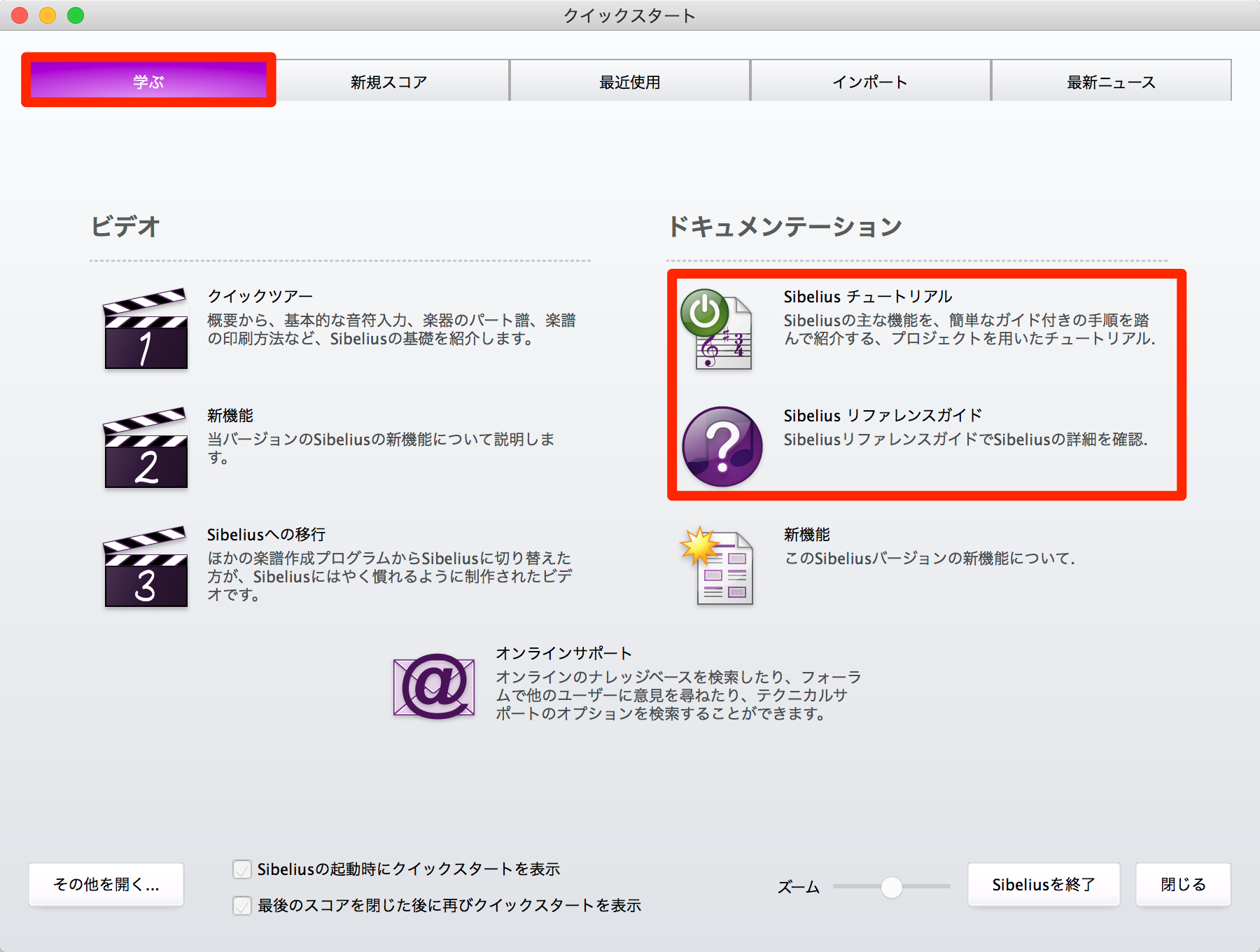Click the チュートリアル description starting Sibeliusの主な機能を

pos(969,329)
